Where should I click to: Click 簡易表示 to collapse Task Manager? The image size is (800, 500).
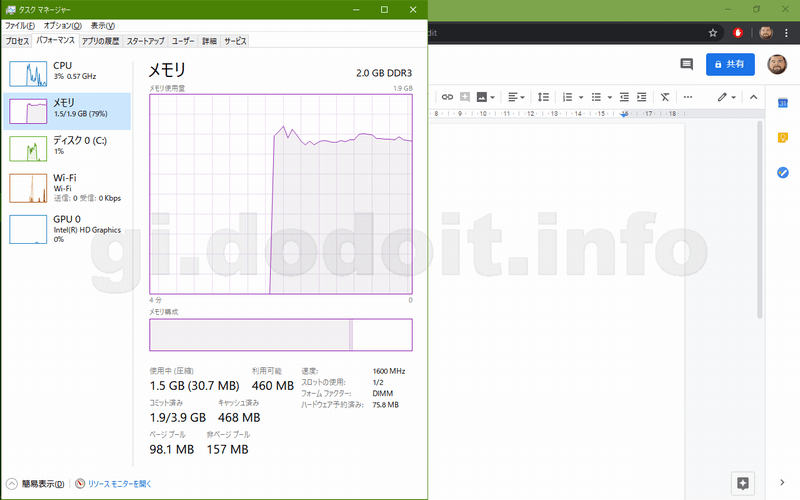(x=36, y=484)
